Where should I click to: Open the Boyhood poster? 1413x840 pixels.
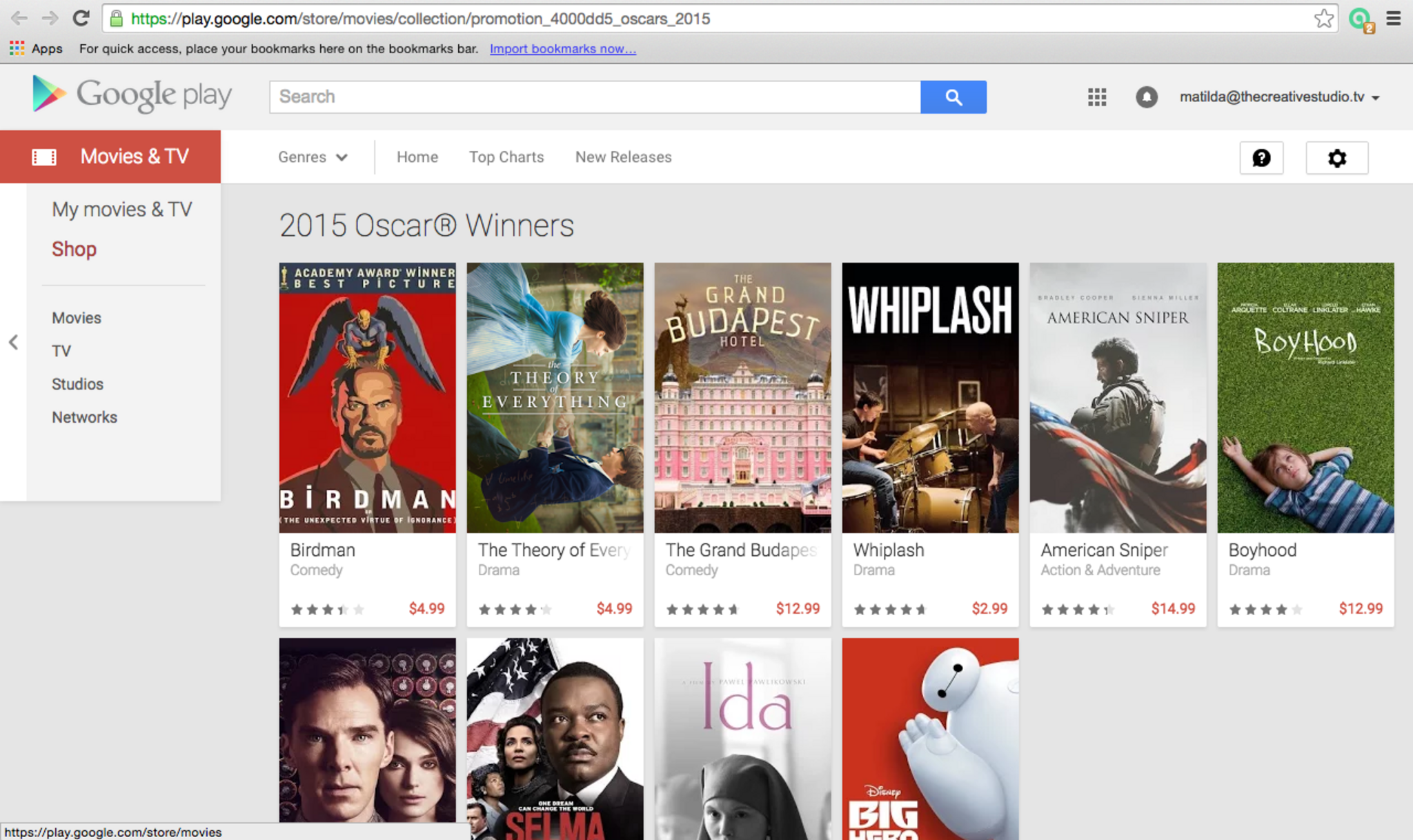click(1305, 397)
